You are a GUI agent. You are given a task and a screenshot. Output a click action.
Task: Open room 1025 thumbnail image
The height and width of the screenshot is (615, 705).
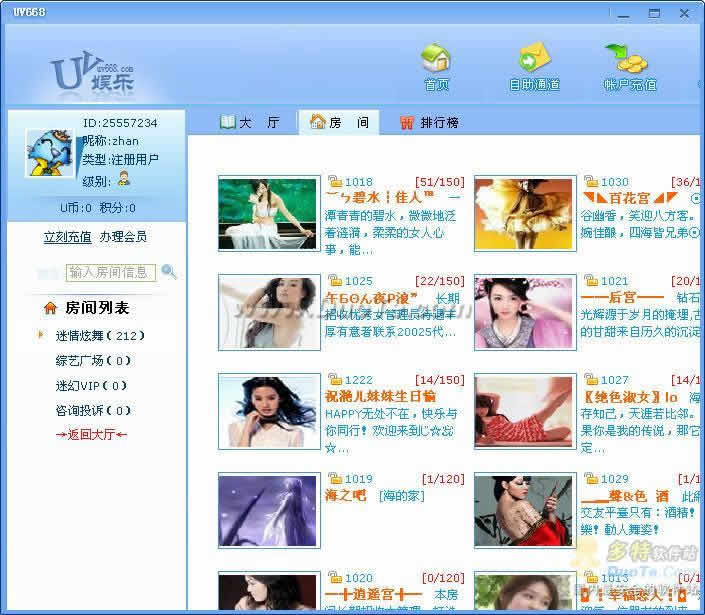(269, 312)
